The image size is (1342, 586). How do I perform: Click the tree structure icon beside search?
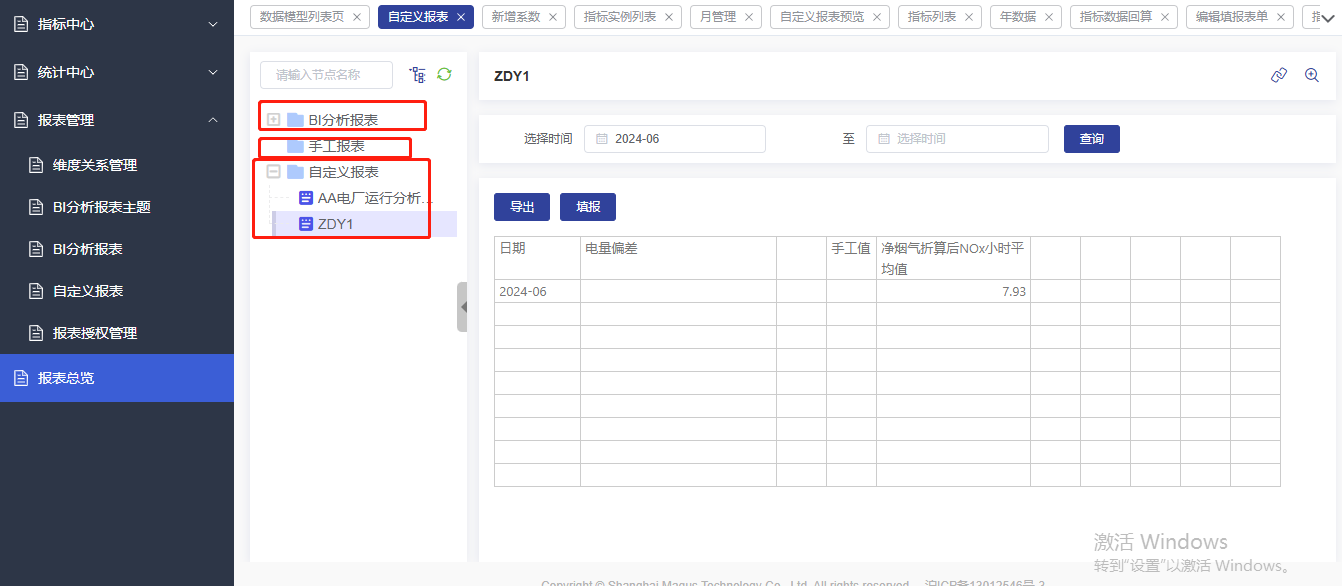click(x=417, y=75)
